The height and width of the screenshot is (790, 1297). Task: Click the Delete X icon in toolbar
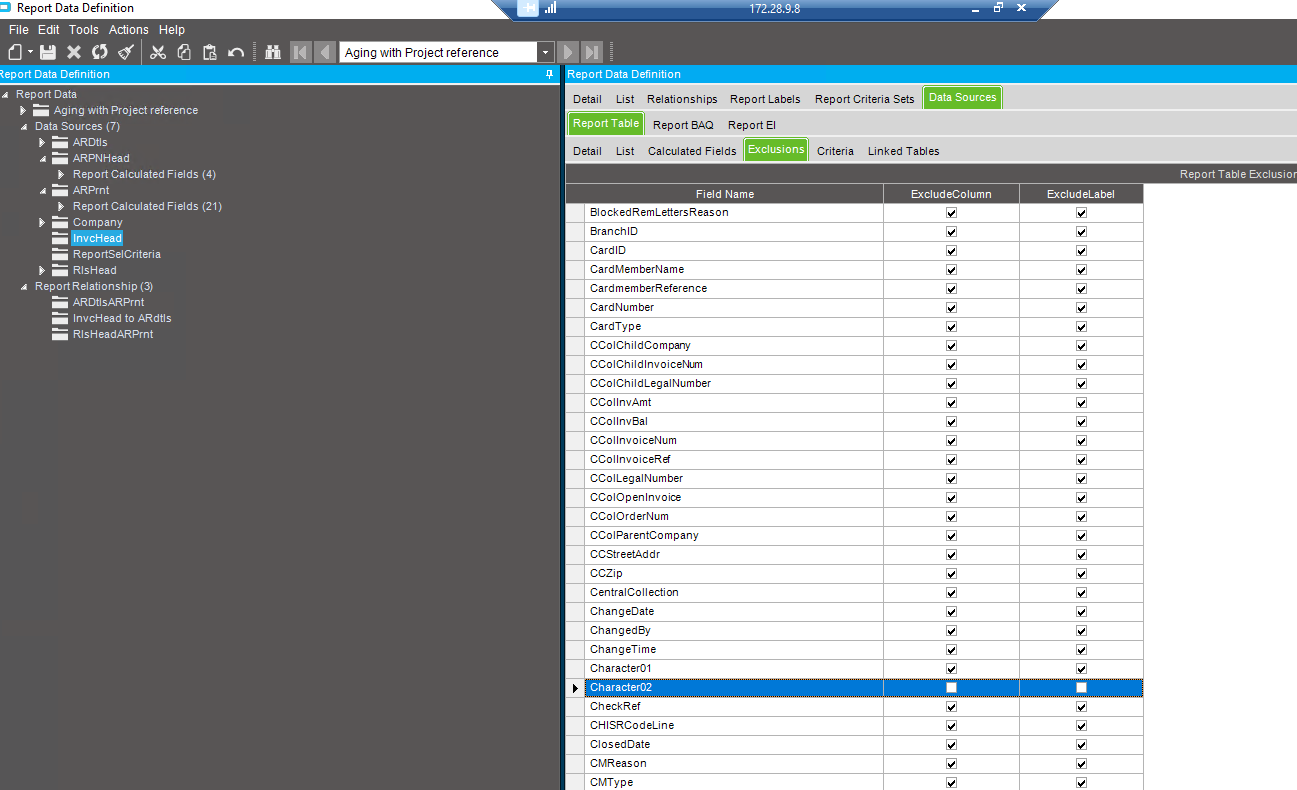click(x=74, y=52)
